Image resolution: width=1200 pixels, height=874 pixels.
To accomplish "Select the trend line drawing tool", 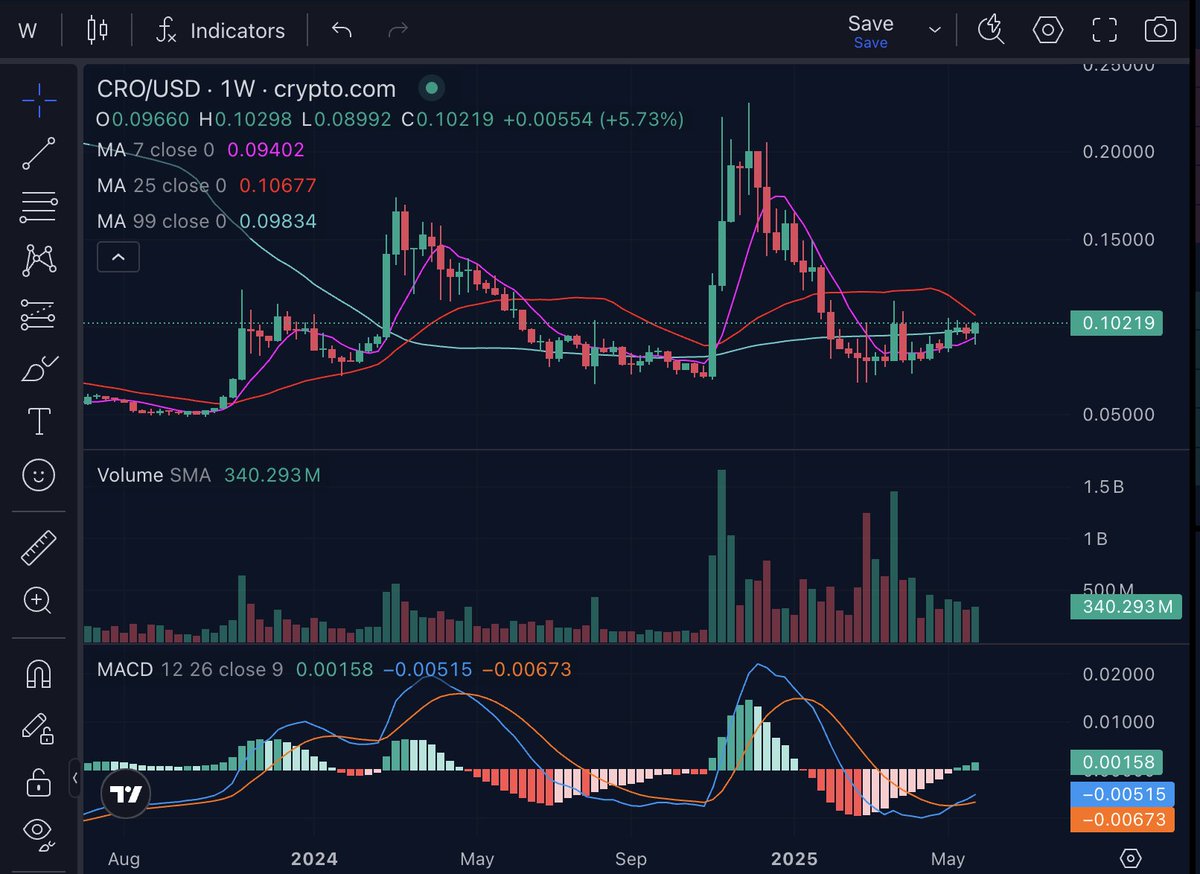I will click(38, 153).
